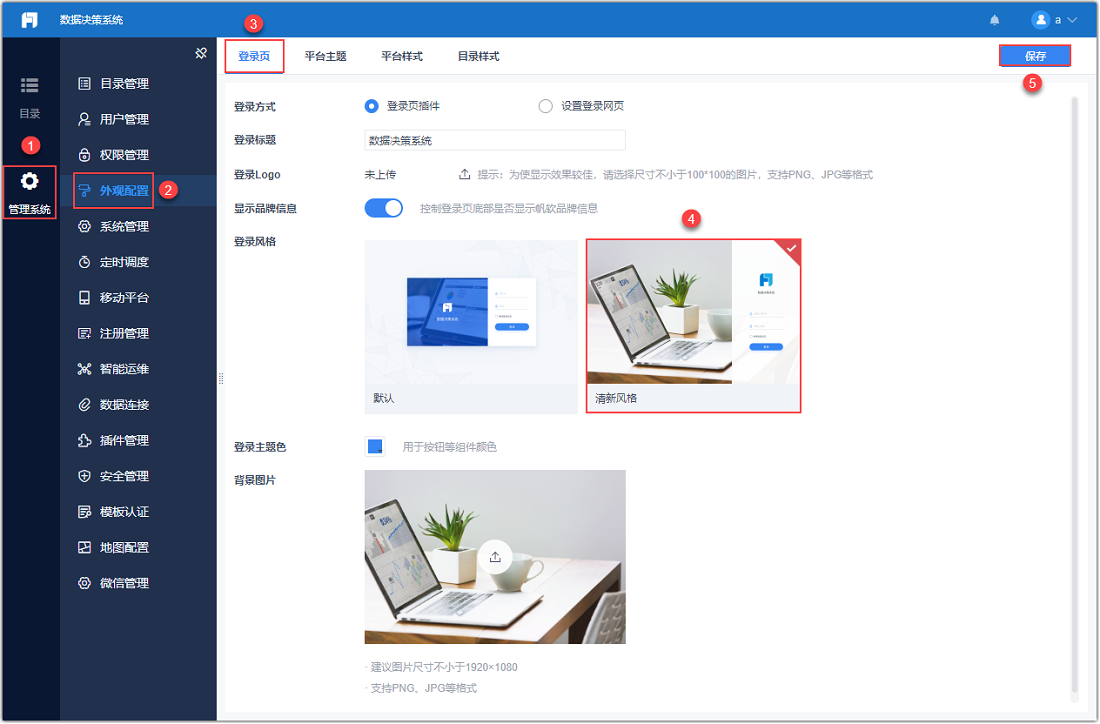Click the 插件管理 menu label
1100x724 pixels.
click(x=124, y=440)
